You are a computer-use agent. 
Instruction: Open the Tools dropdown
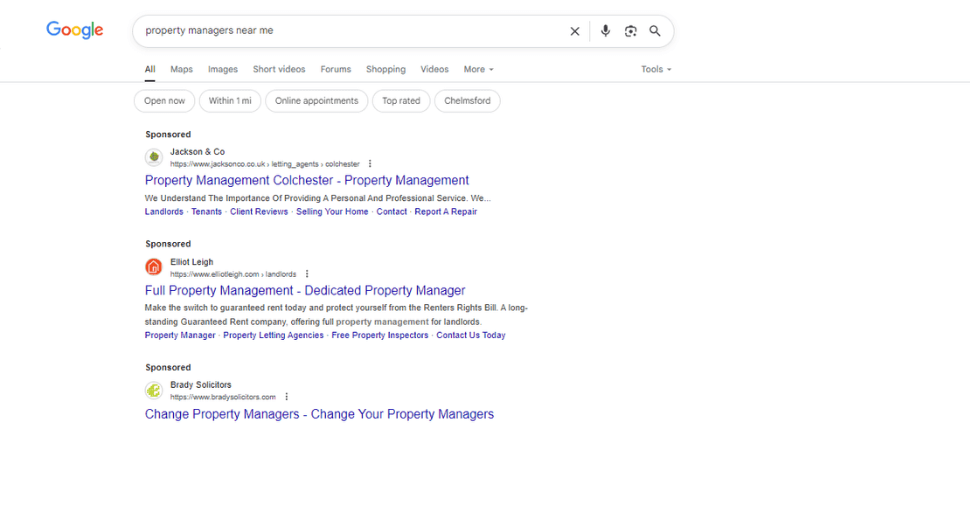(x=656, y=69)
